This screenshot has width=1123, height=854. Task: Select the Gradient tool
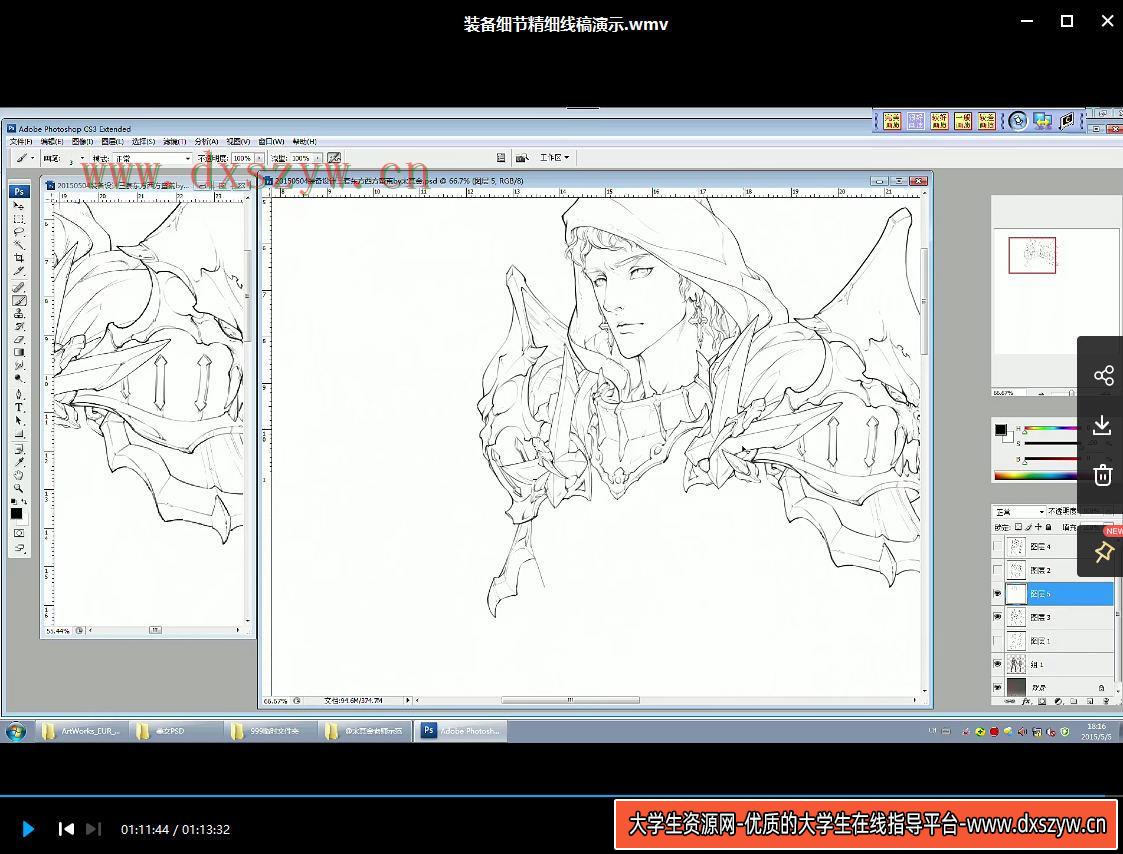point(19,352)
